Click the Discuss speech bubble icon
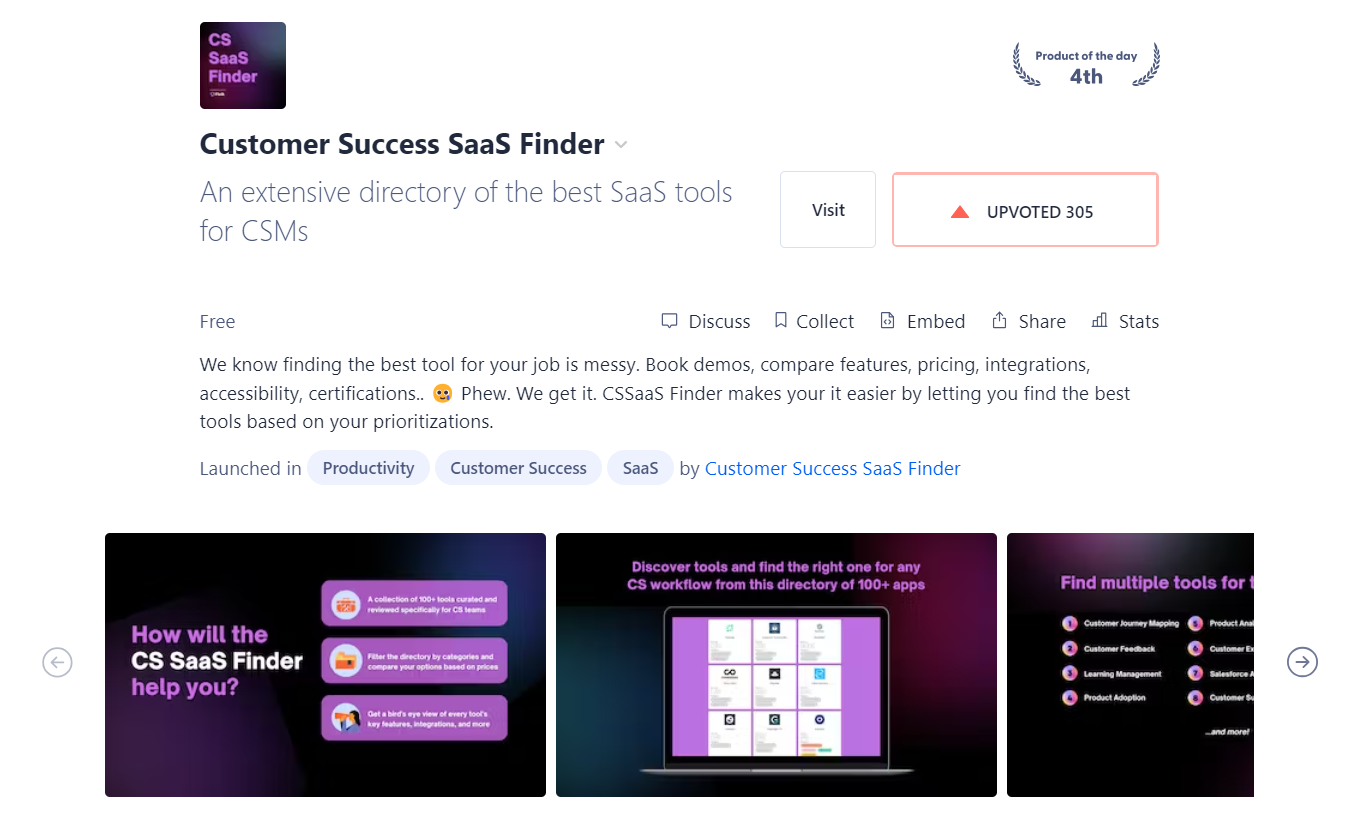 pos(669,321)
